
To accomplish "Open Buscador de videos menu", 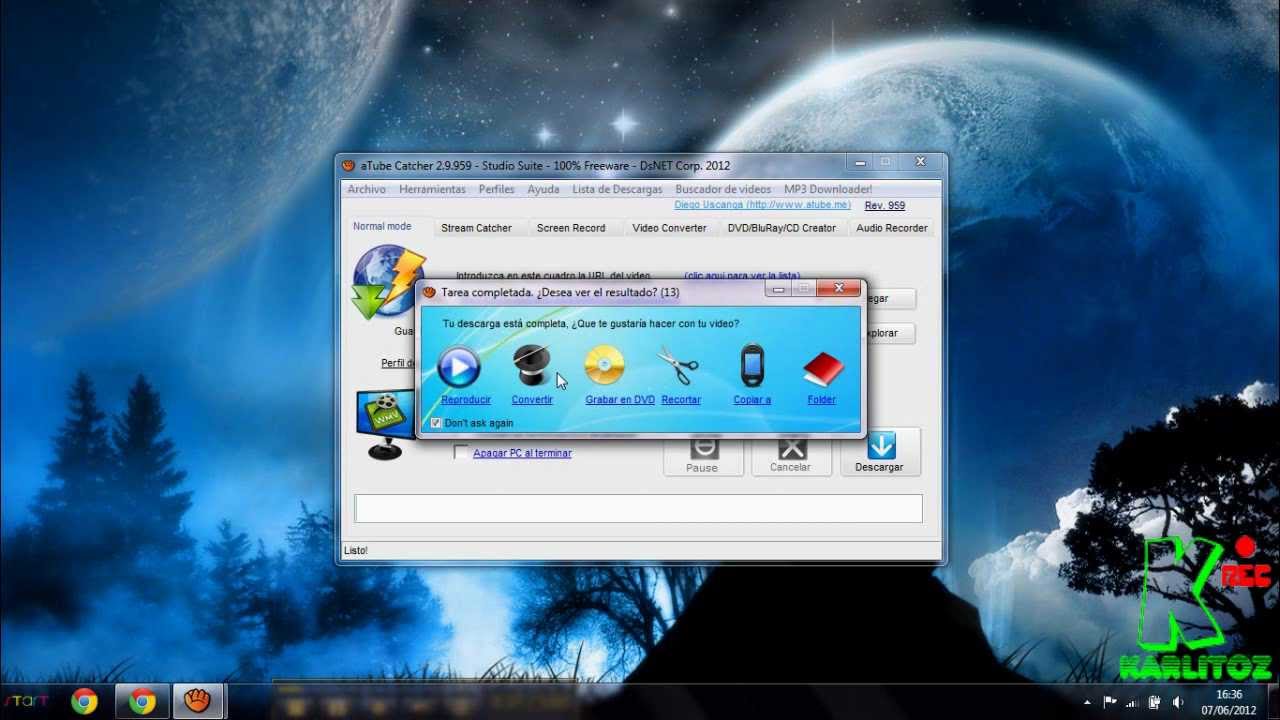I will [x=723, y=189].
